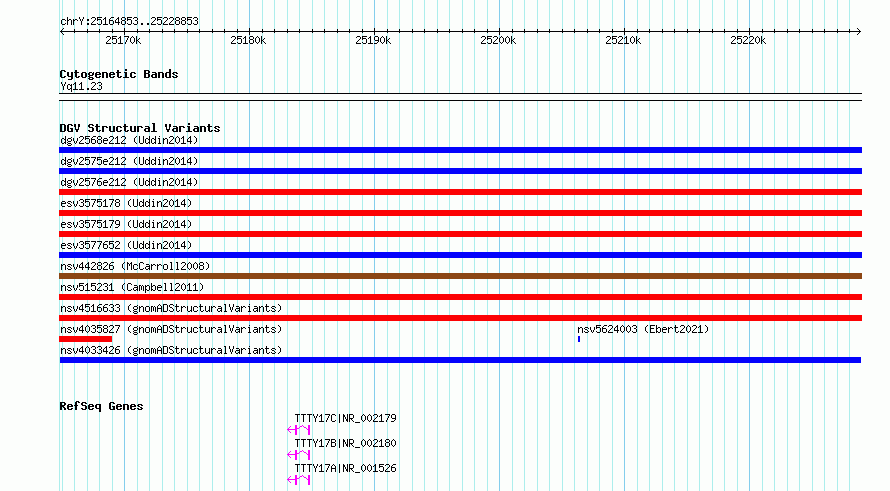Screen dimensions: 890x491
Task: Select the tiny blue nsv5624003 marker
Action: (579, 339)
